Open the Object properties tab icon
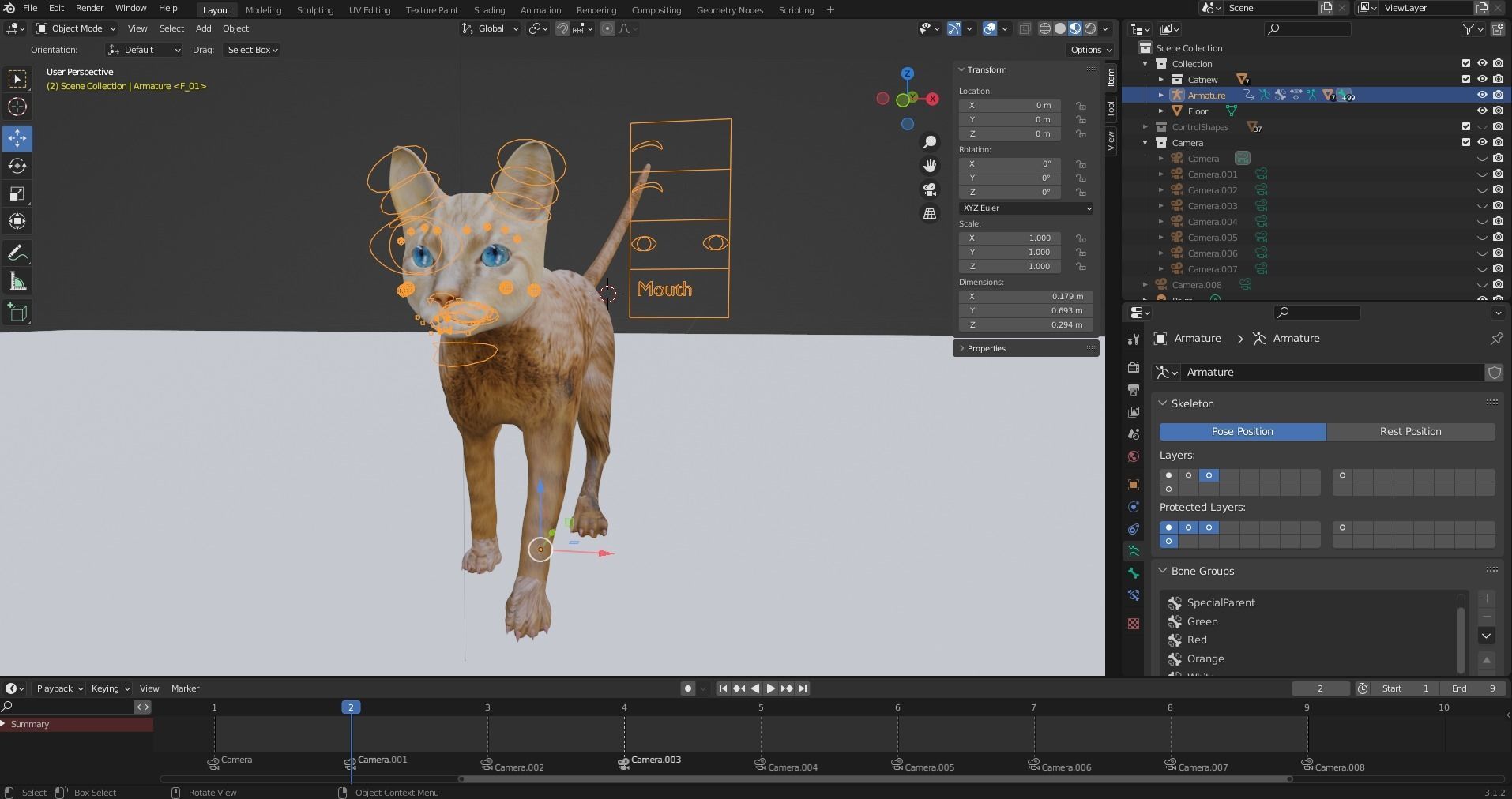The image size is (1512, 799). point(1134,485)
